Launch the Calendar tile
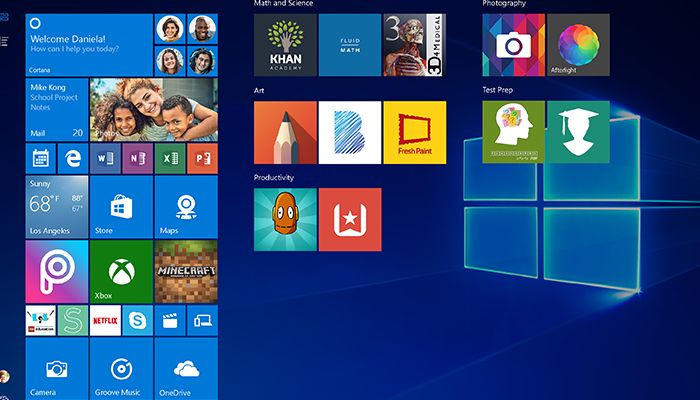Viewport: 700px width, 400px height. (x=41, y=158)
